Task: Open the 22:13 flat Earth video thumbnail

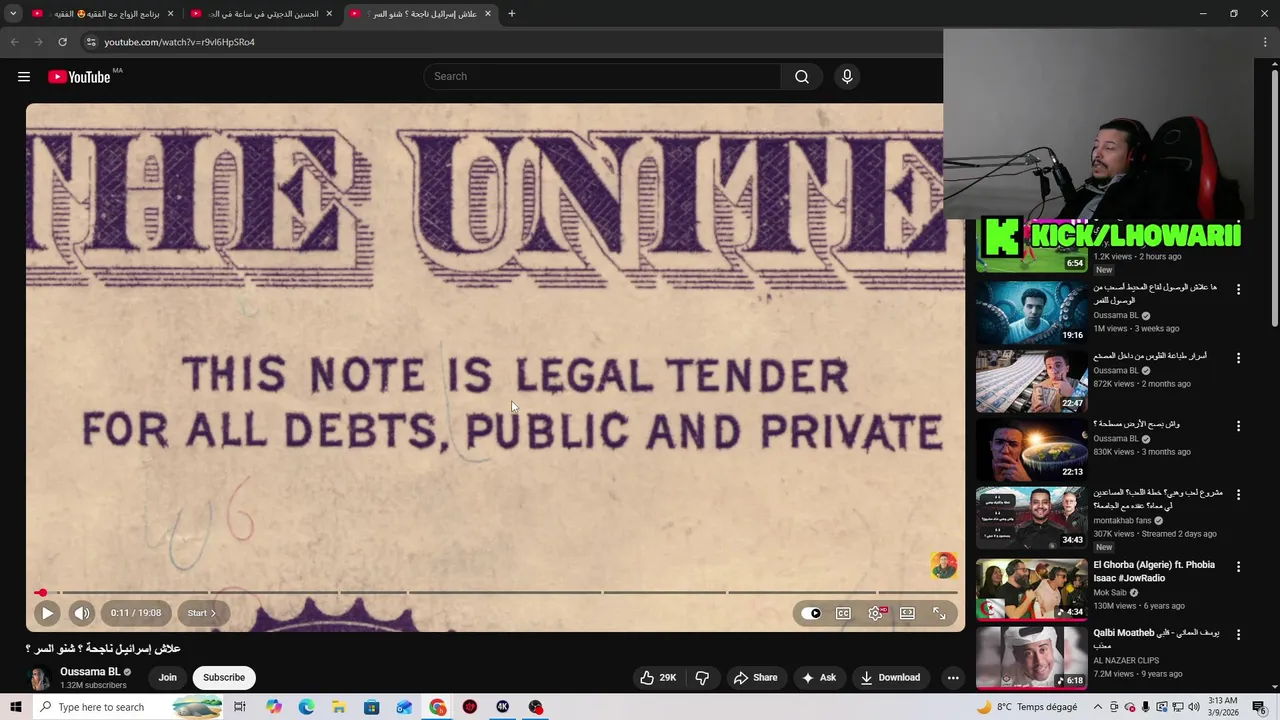Action: click(1031, 448)
